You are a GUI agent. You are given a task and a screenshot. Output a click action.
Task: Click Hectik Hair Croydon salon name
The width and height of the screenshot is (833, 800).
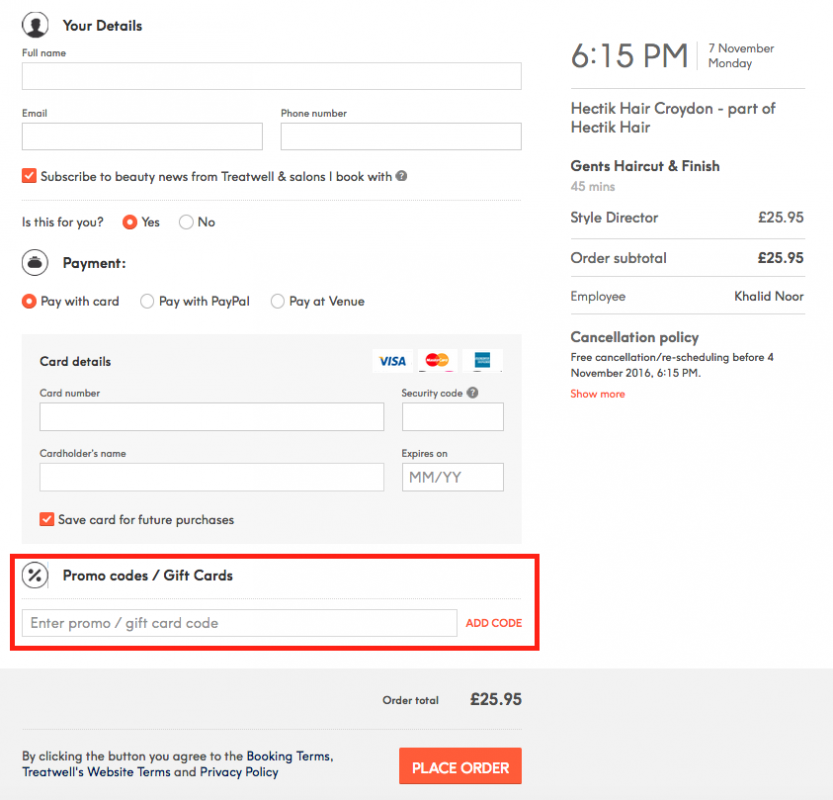pyautogui.click(x=673, y=117)
